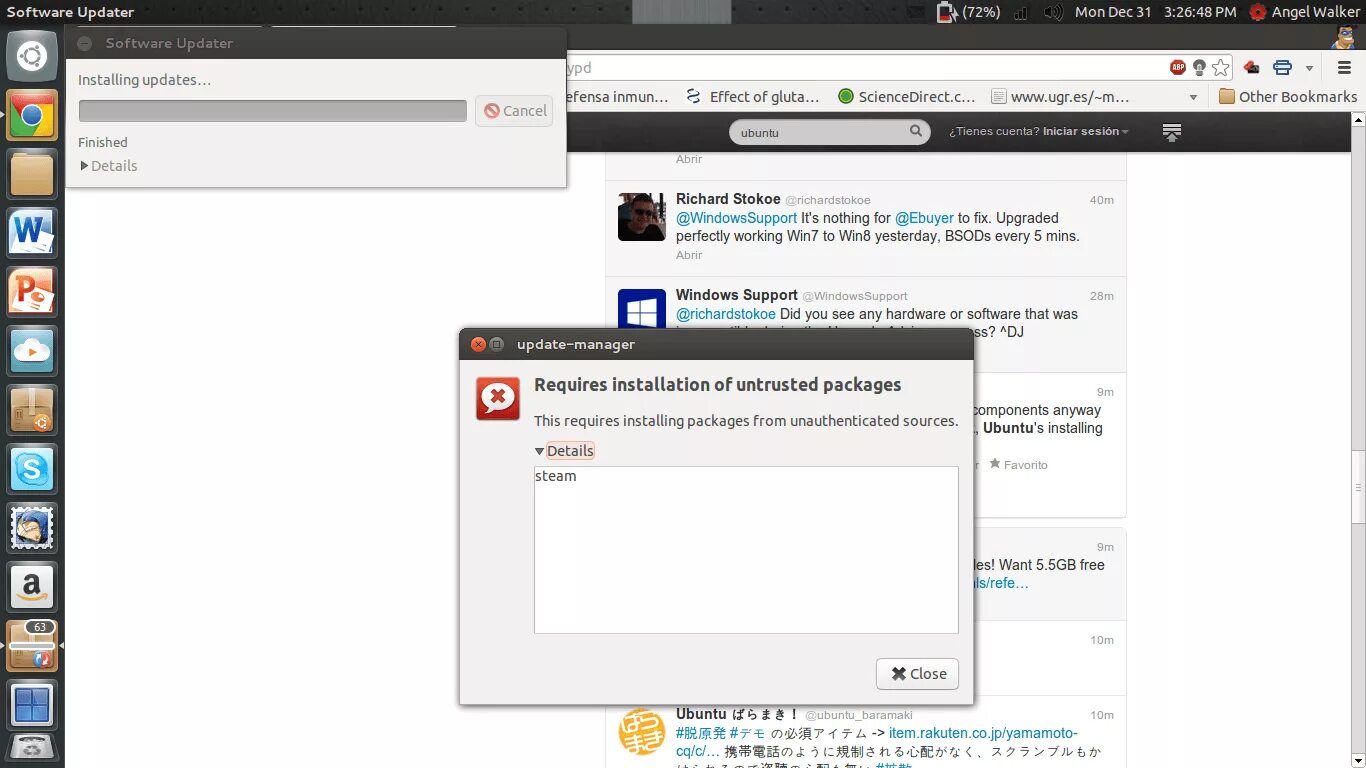Open the Files folder launcher icon
This screenshot has width=1366, height=768.
pos(32,175)
